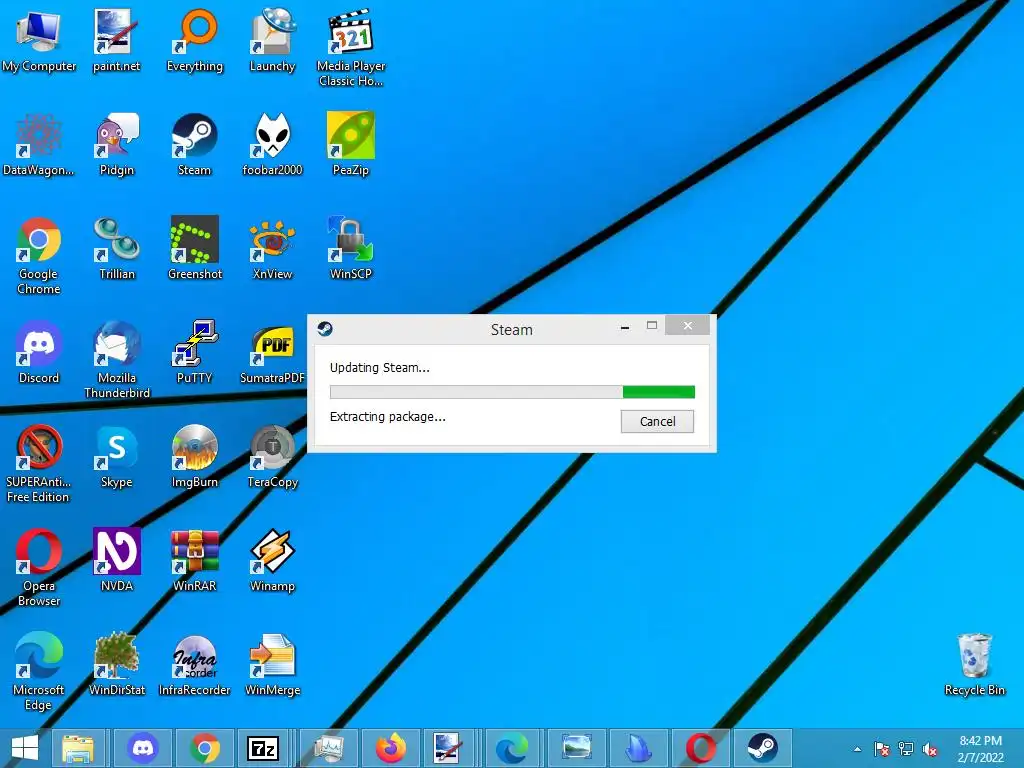Select the foobar2000 desktop shortcut
Screen dimensions: 1024x768
[272, 145]
